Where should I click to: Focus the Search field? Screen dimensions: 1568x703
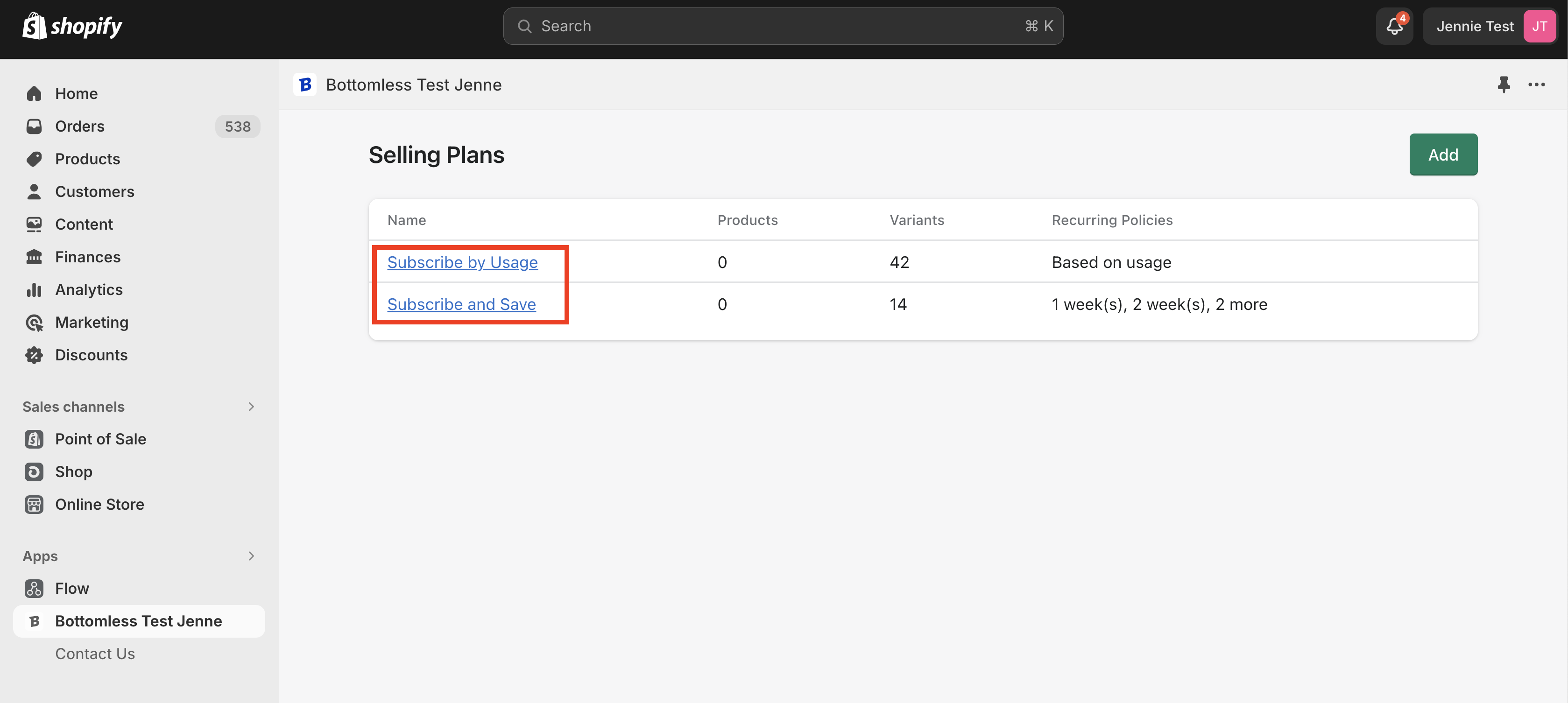pyautogui.click(x=783, y=26)
